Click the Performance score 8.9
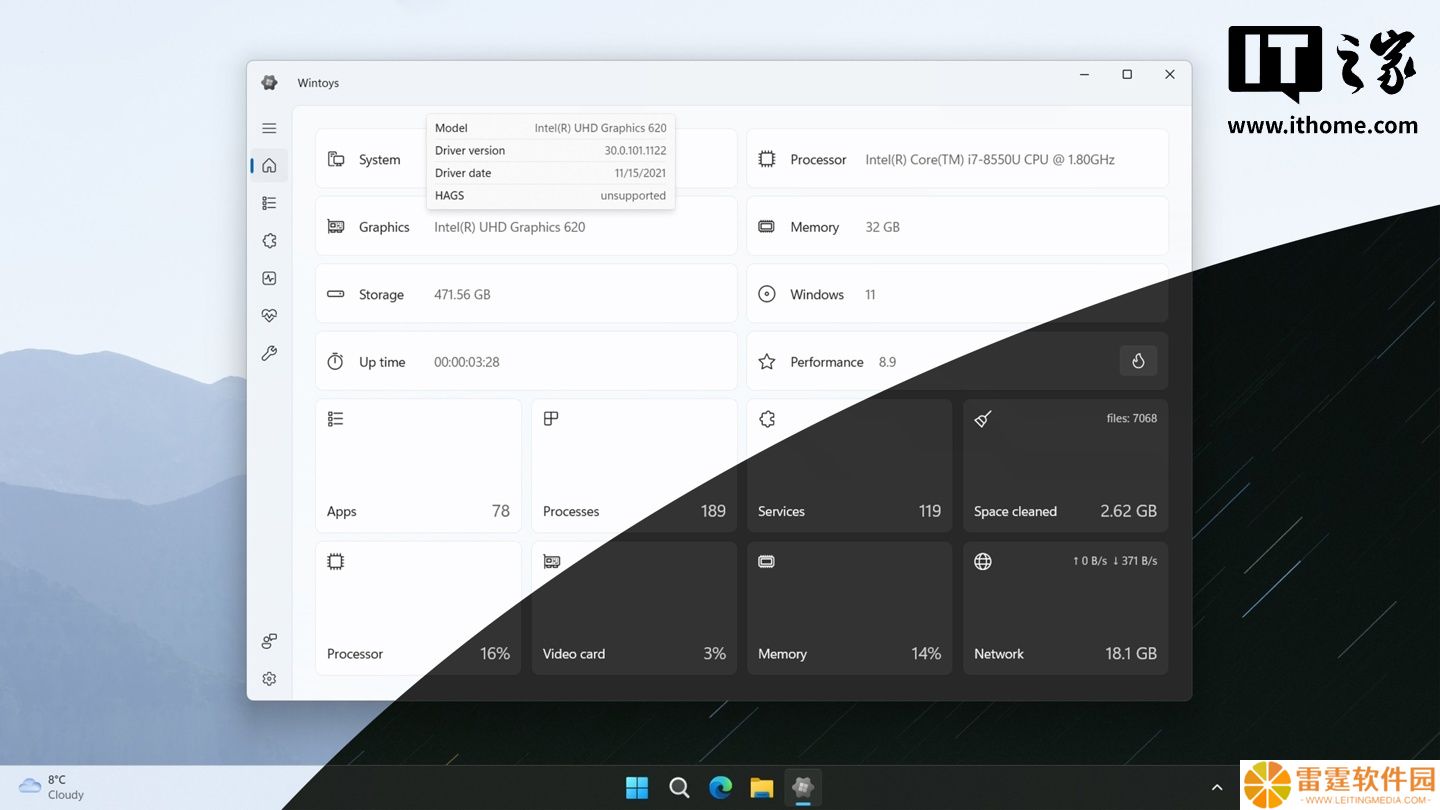The height and width of the screenshot is (810, 1440). 887,362
